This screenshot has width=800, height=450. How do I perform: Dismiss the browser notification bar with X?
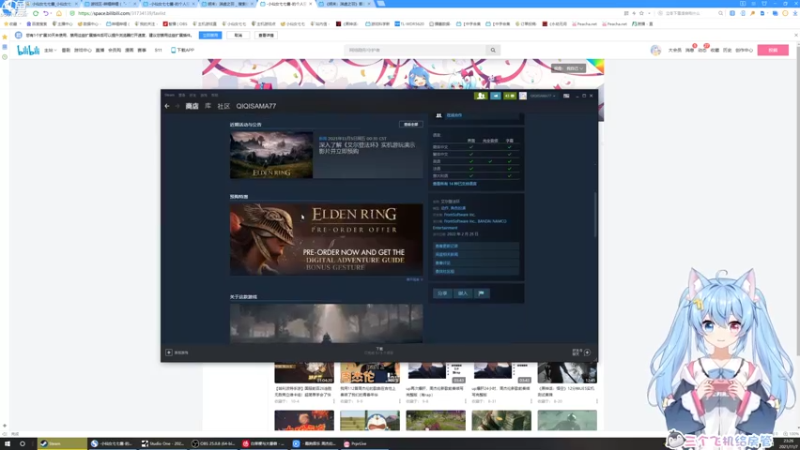coord(796,35)
